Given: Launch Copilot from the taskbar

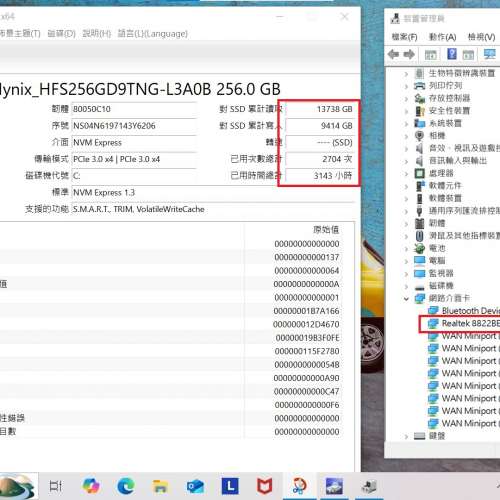Looking at the screenshot, I should point(91,486).
